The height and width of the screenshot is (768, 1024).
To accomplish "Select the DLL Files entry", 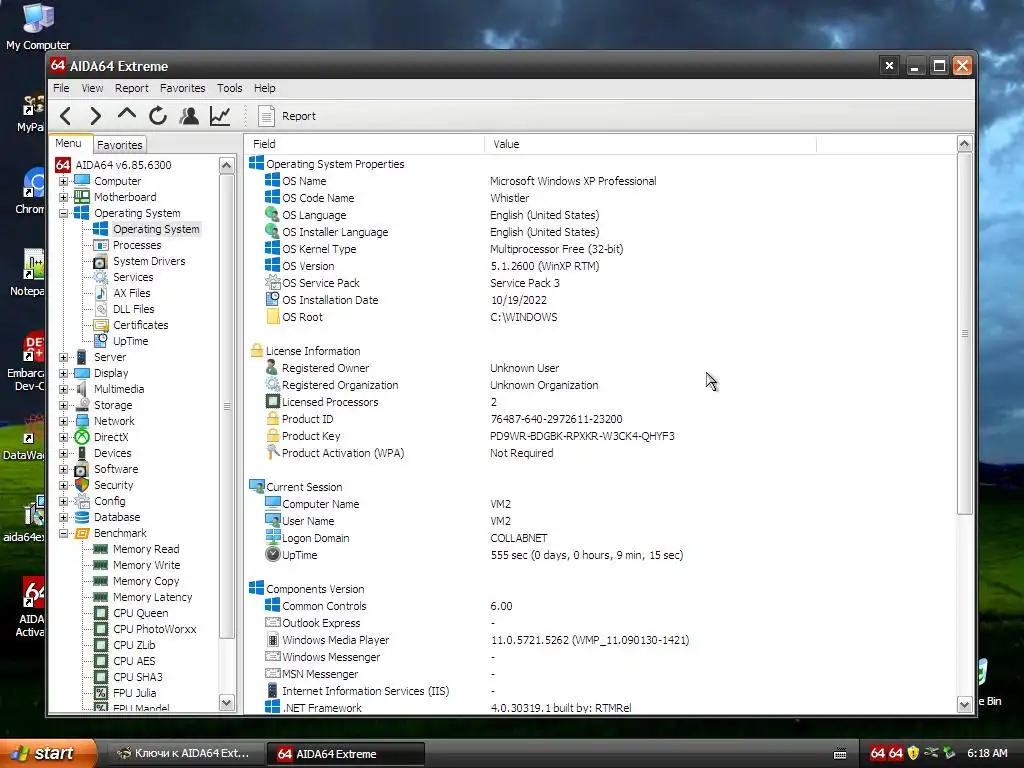I will click(133, 309).
